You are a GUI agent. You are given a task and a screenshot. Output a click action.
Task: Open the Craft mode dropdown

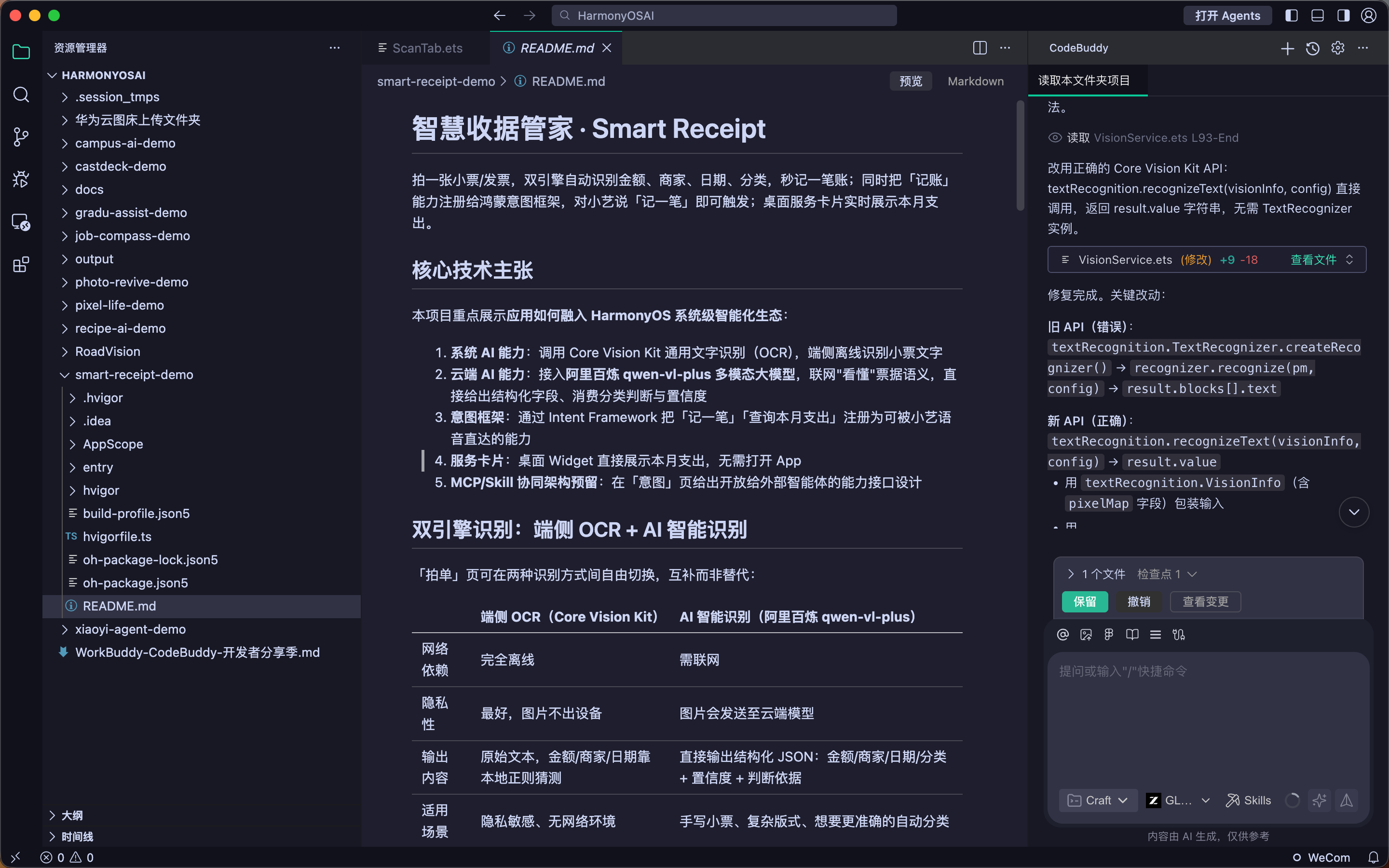(1097, 800)
